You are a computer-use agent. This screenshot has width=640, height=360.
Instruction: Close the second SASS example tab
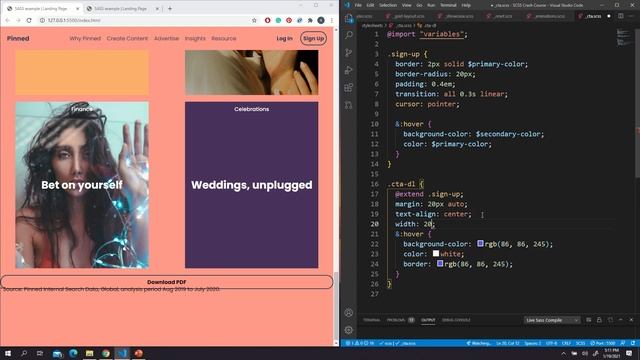pyautogui.click(x=157, y=9)
